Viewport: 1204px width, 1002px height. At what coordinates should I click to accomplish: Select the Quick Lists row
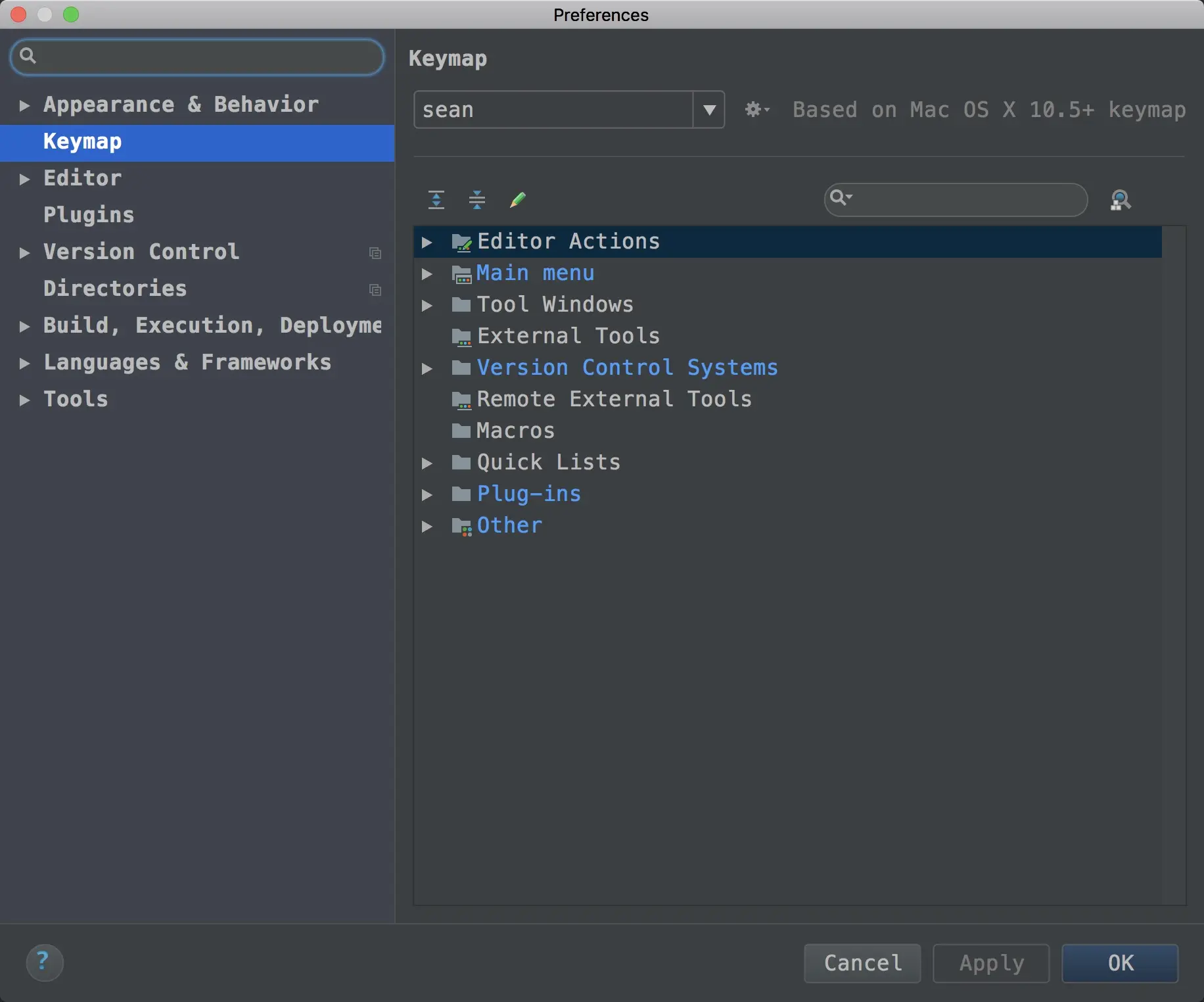click(x=788, y=463)
